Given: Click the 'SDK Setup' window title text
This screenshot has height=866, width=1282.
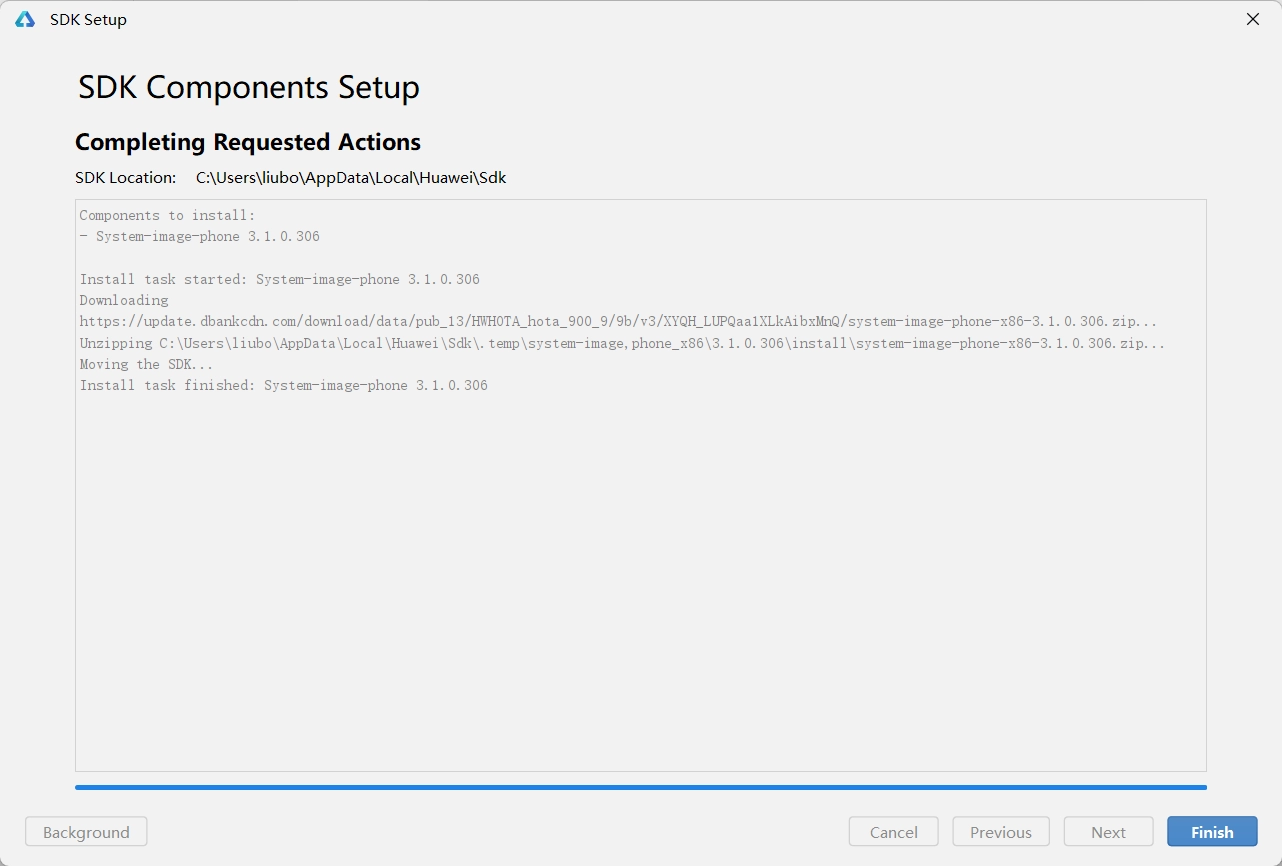Looking at the screenshot, I should tap(88, 20).
